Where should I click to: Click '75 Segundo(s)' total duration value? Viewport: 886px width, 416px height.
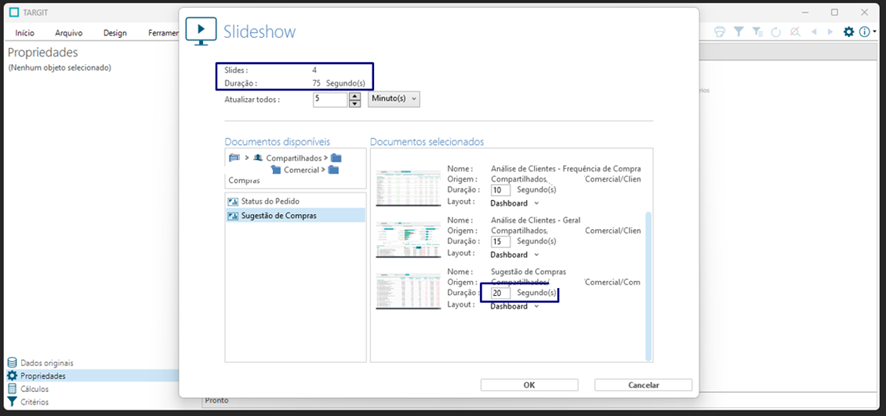(x=338, y=83)
